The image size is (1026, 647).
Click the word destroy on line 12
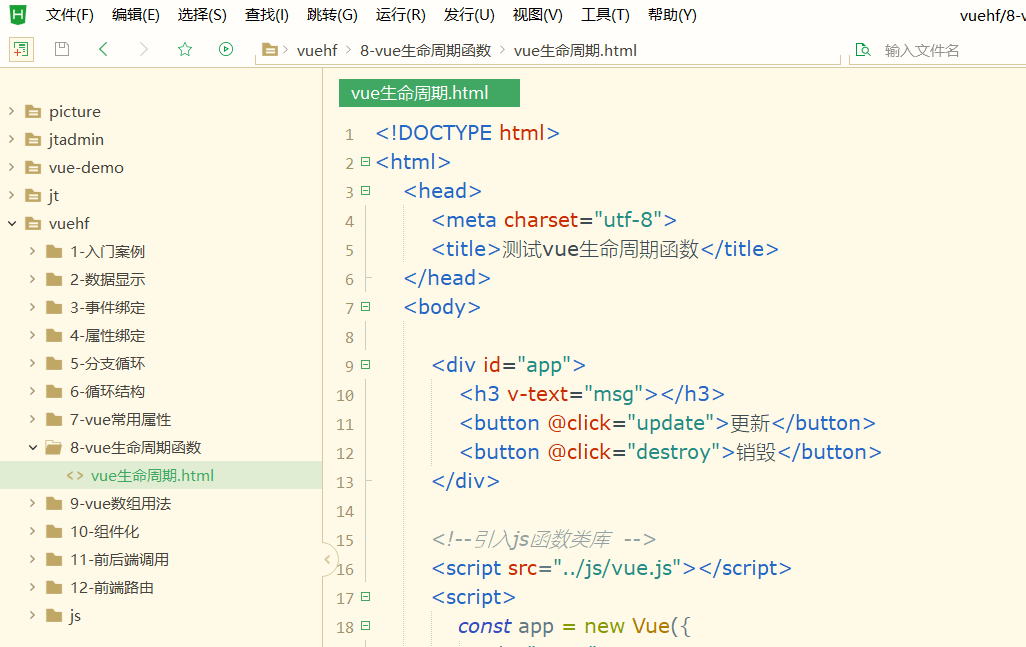[x=673, y=452]
